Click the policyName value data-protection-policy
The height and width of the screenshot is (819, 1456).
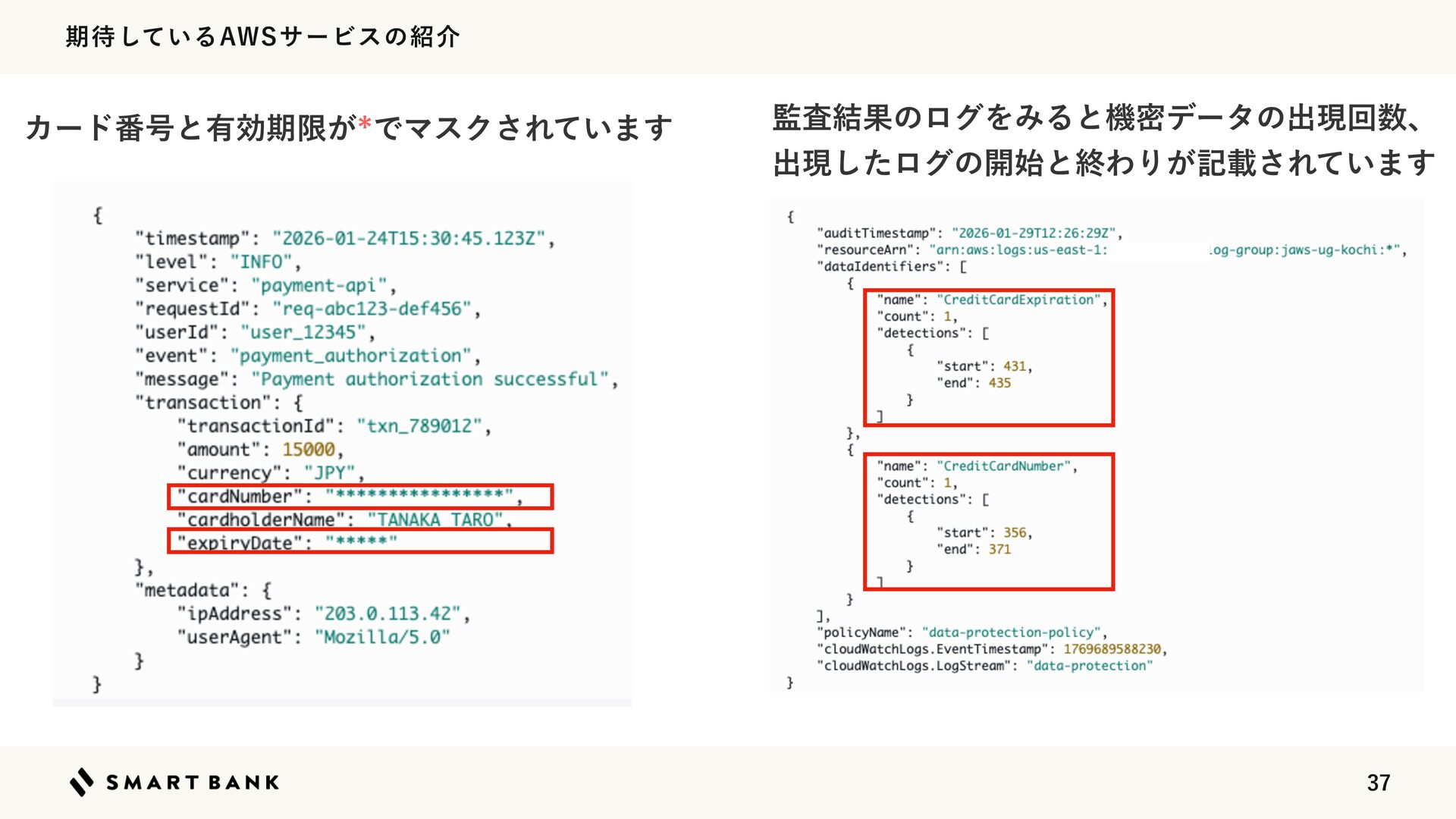[x=1012, y=632]
